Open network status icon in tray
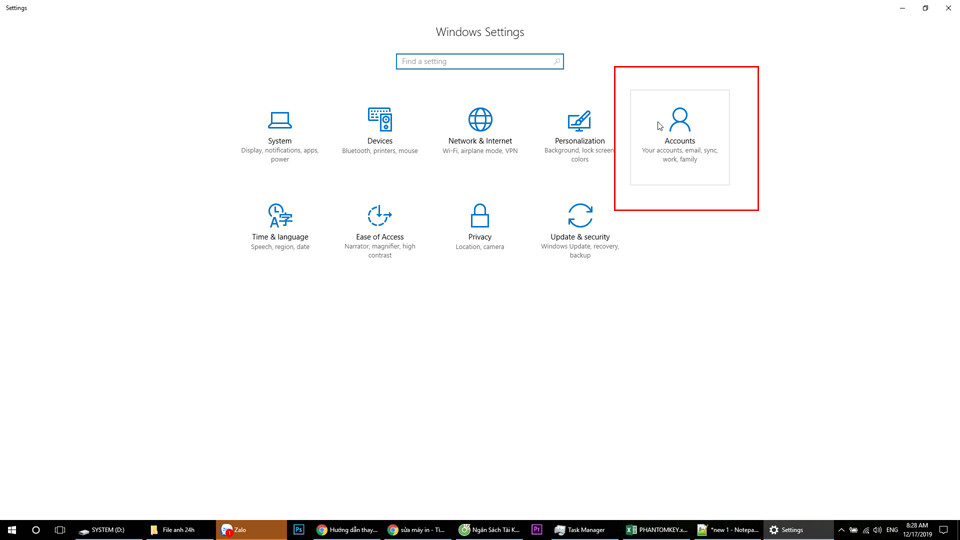 866,530
